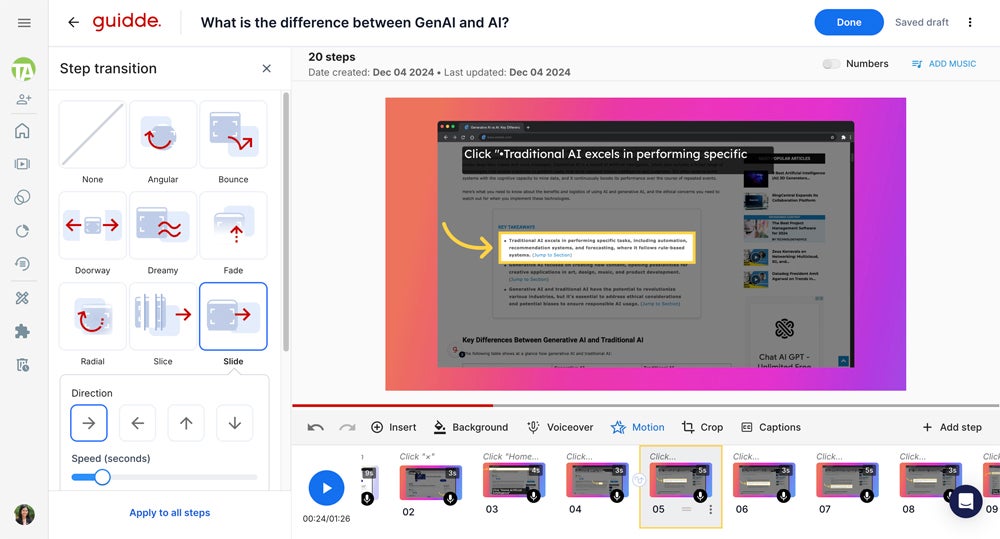This screenshot has height=539, width=1000.
Task: Click the TA workspace logo in sidebar
Action: [x=24, y=69]
